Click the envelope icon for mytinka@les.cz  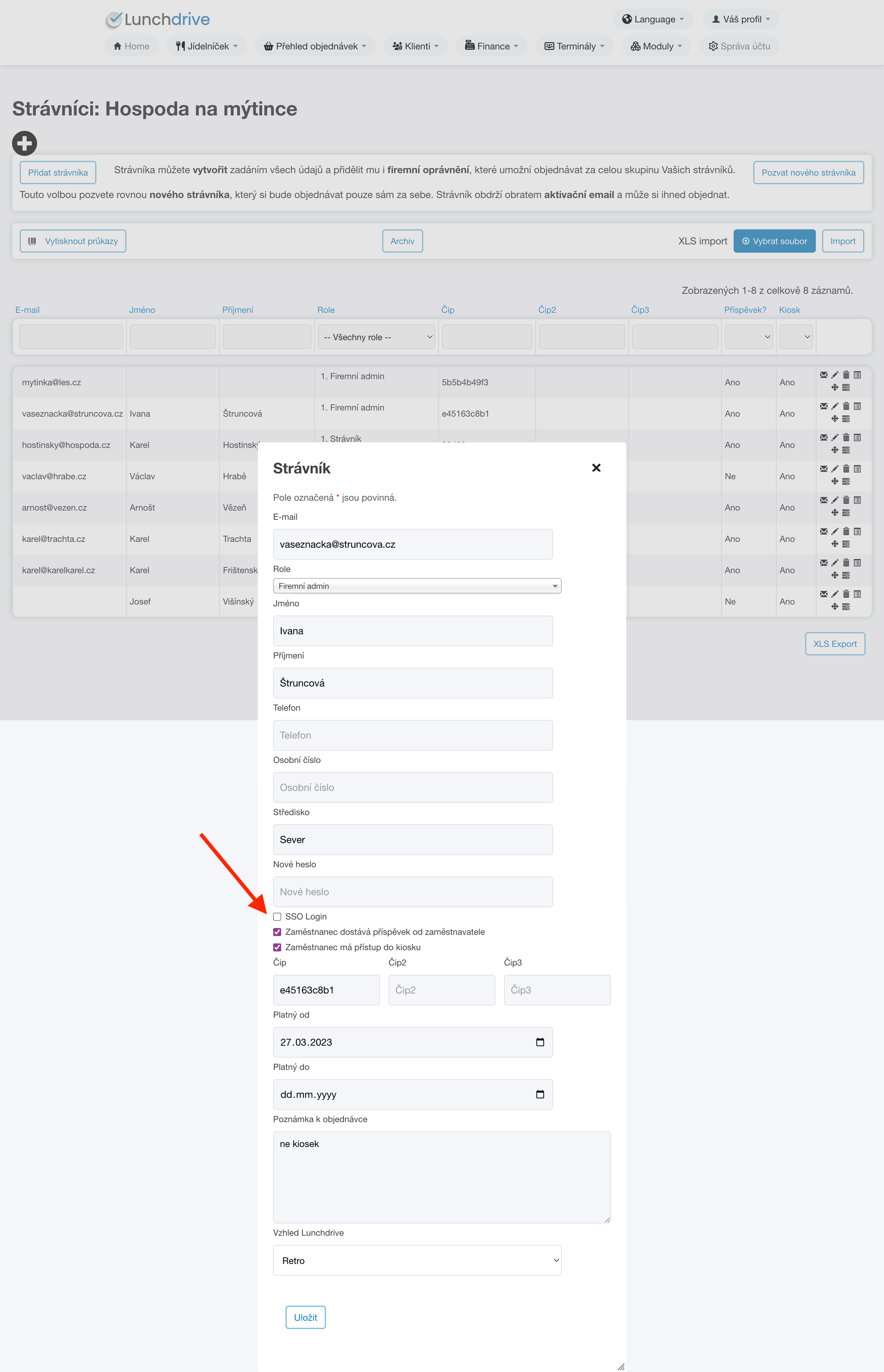coord(824,375)
